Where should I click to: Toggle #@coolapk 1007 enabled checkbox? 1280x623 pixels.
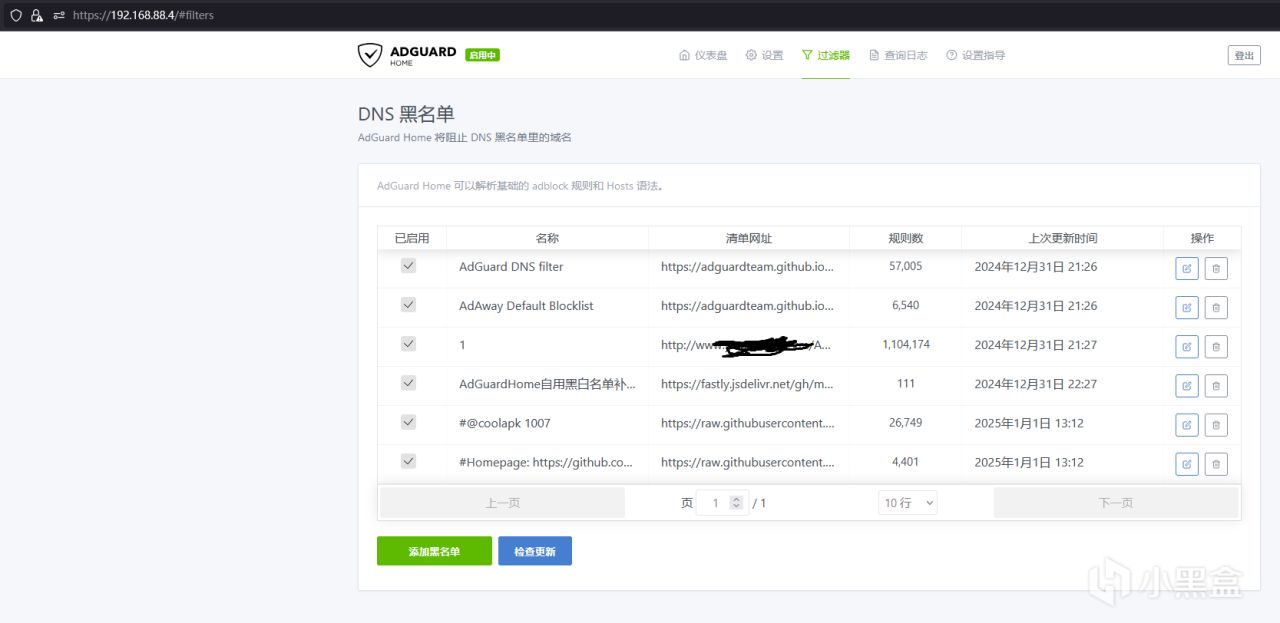point(408,422)
